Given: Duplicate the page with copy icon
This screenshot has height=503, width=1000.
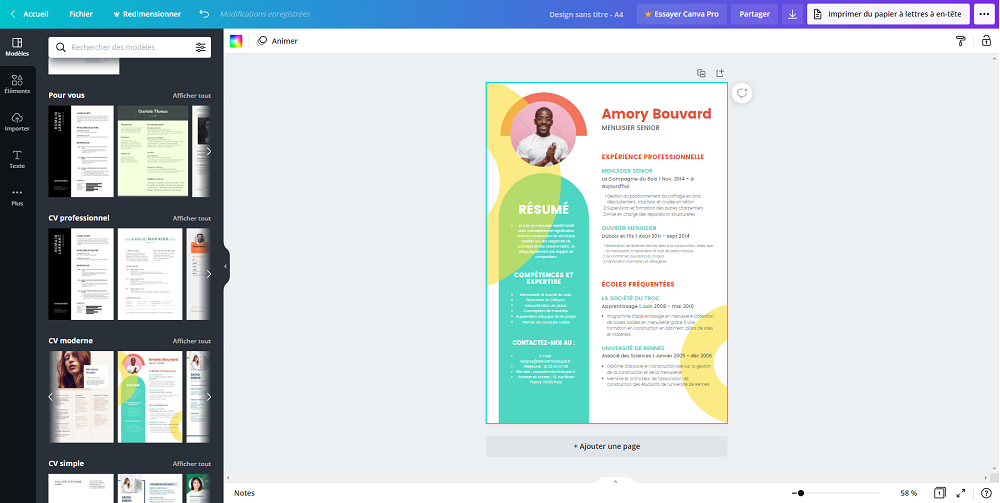Looking at the screenshot, I should coord(701,73).
